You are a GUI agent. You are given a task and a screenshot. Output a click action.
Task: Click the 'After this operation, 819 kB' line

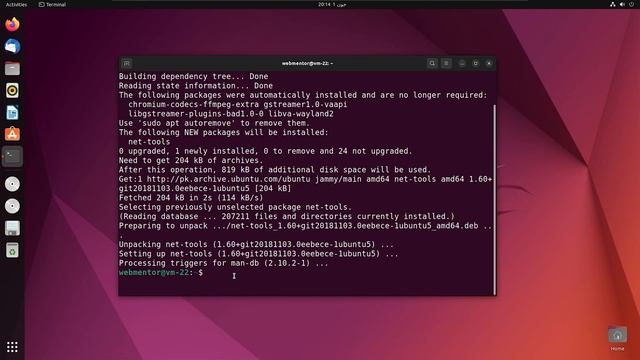click(x=275, y=170)
